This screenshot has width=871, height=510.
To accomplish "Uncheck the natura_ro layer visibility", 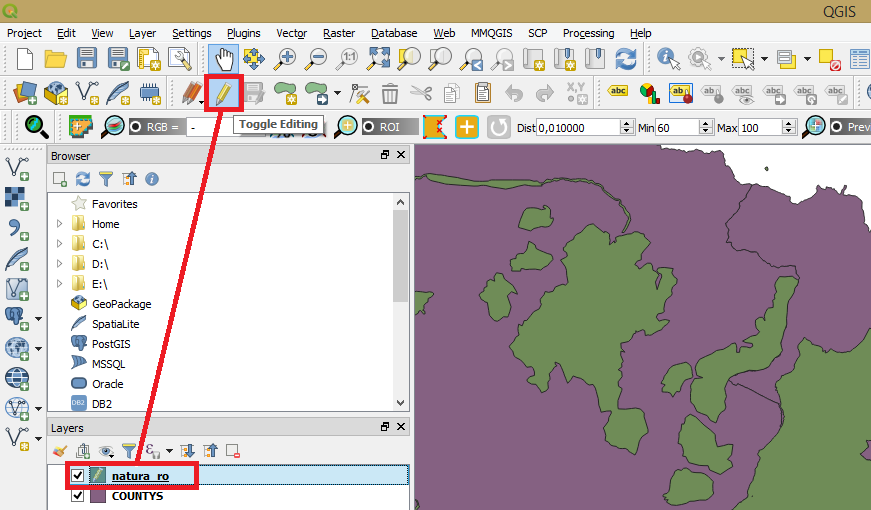I will [x=78, y=476].
